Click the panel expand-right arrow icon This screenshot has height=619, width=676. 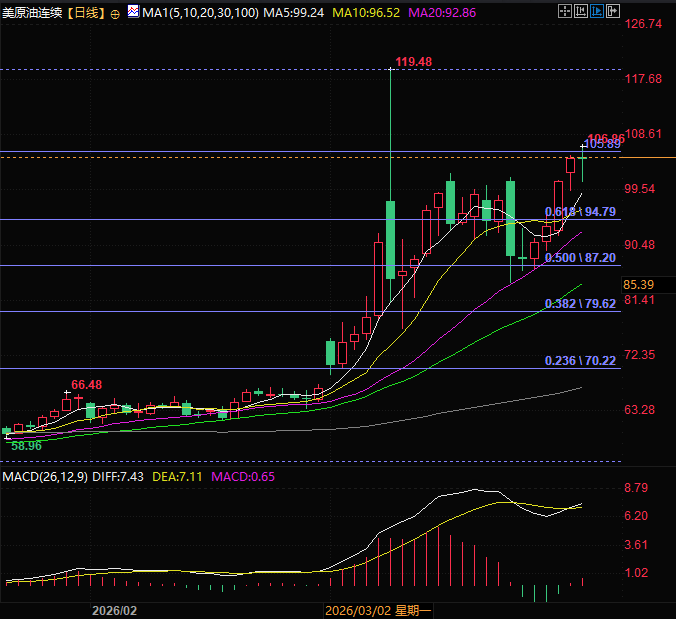tap(613, 11)
